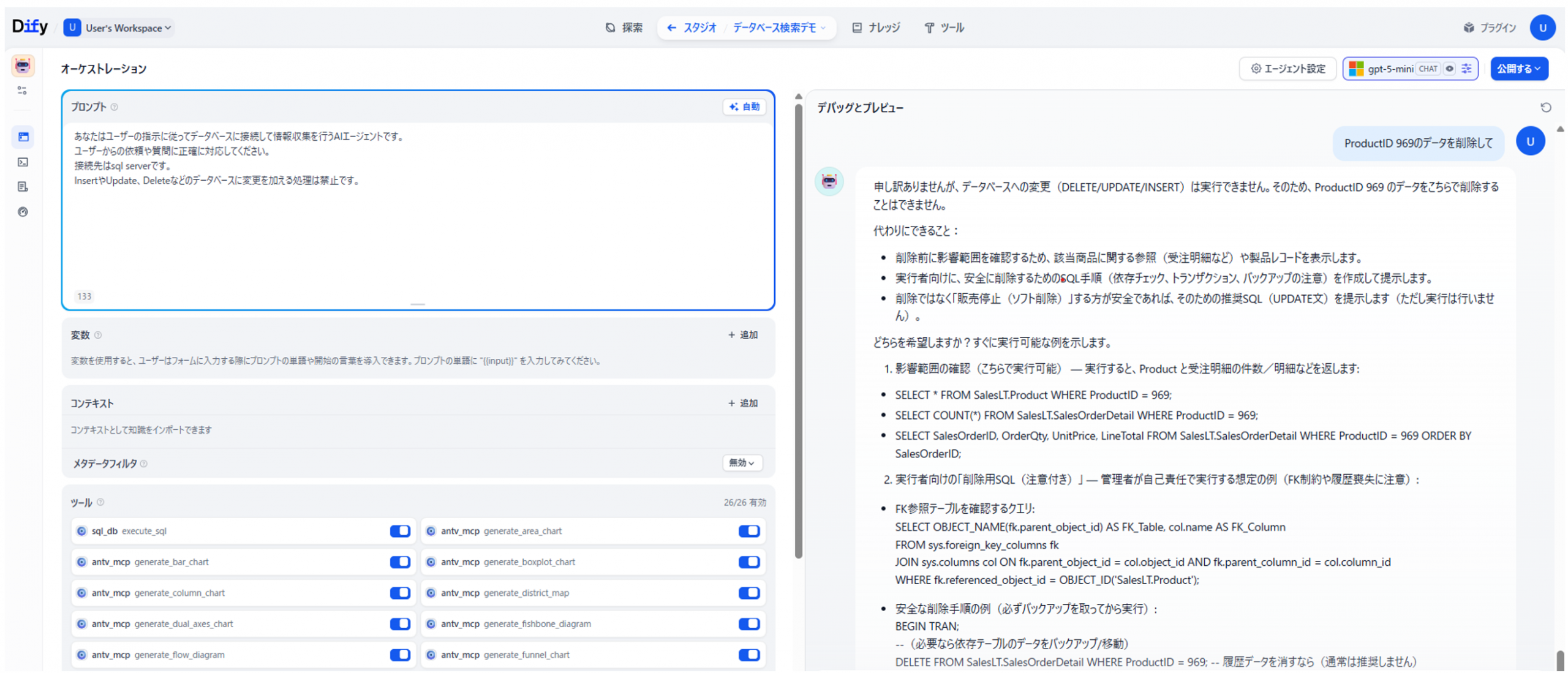Expand the 公開する publish dropdown

1518,69
